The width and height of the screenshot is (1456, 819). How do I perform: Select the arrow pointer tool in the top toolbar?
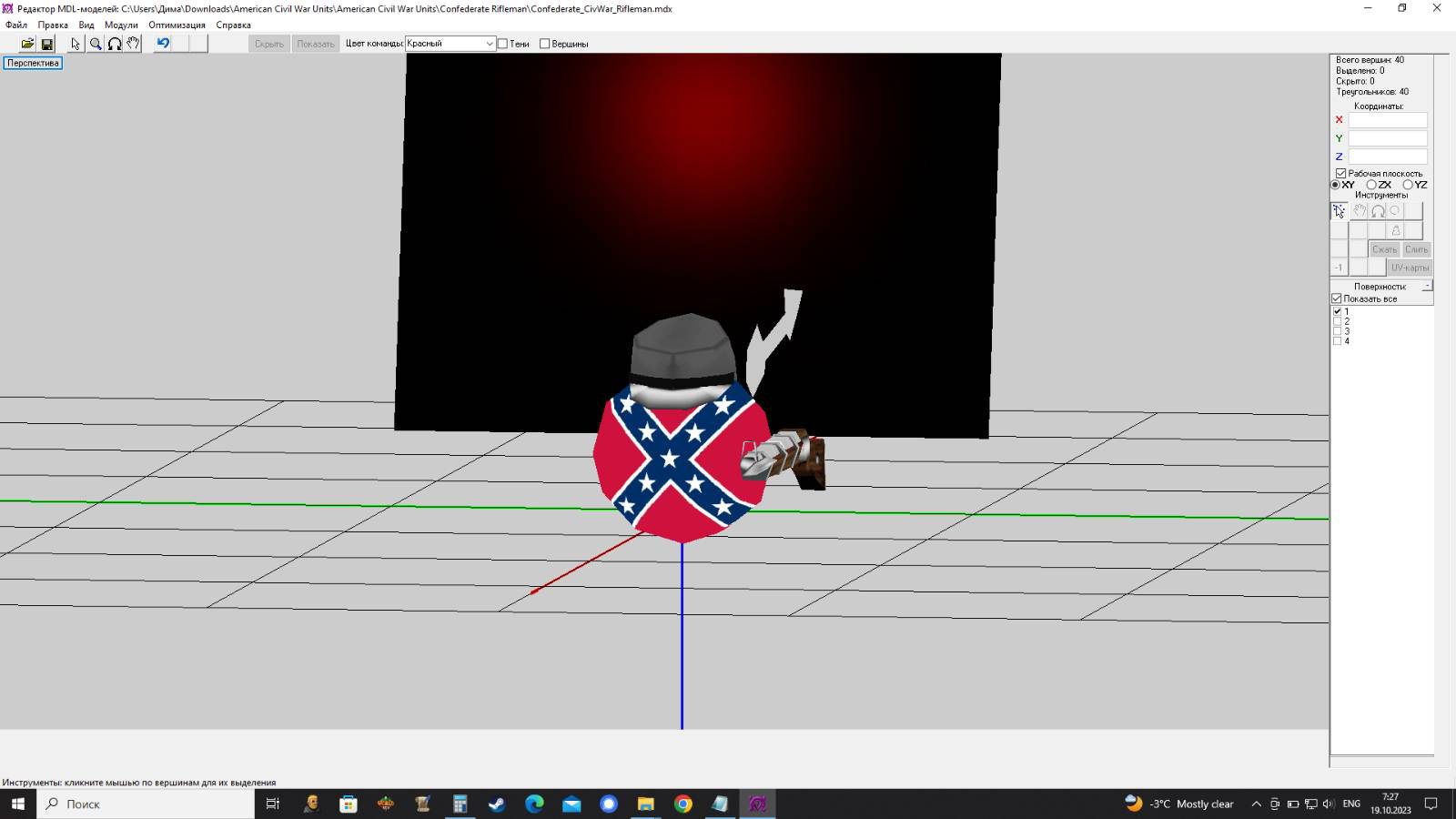pyautogui.click(x=76, y=44)
